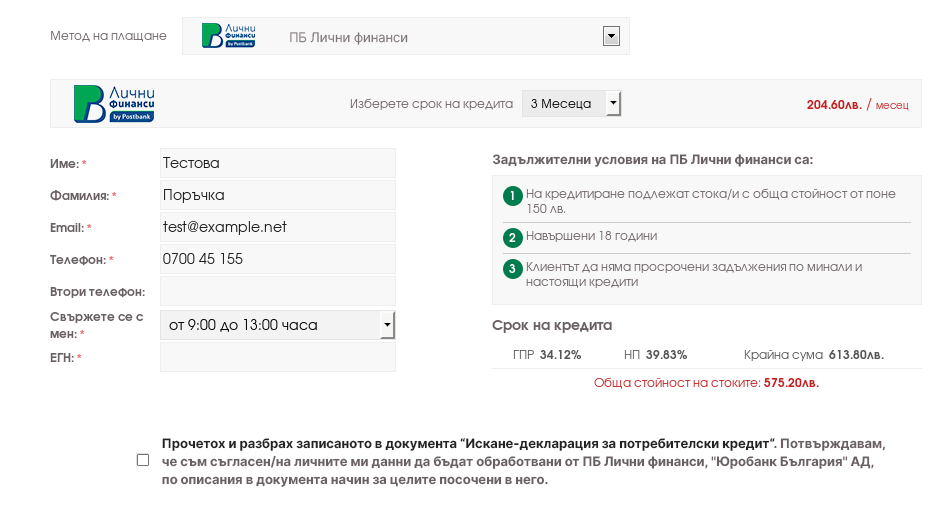Tick the credit declaration consent checkbox

pyautogui.click(x=143, y=460)
